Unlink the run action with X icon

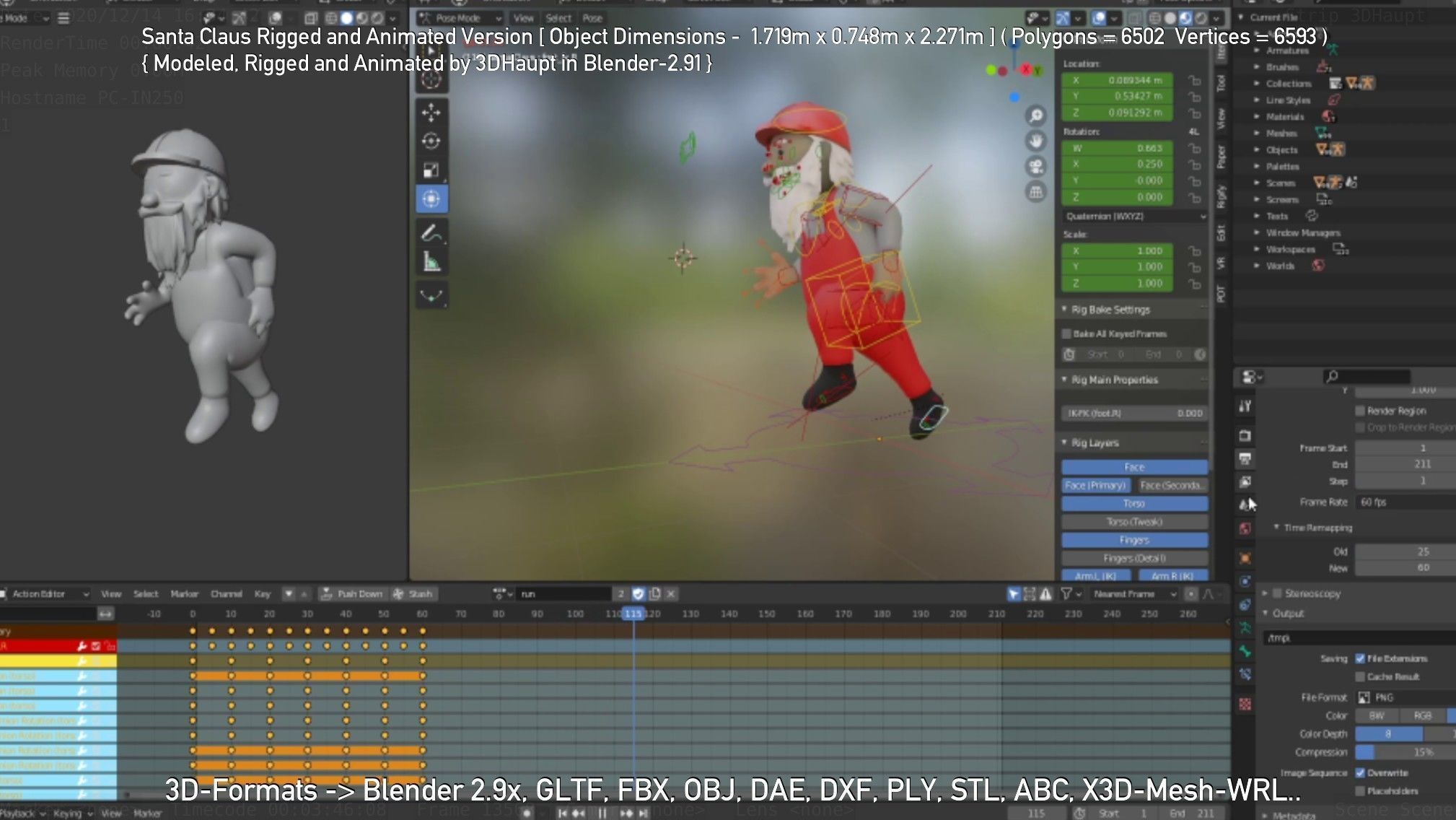[x=671, y=593]
